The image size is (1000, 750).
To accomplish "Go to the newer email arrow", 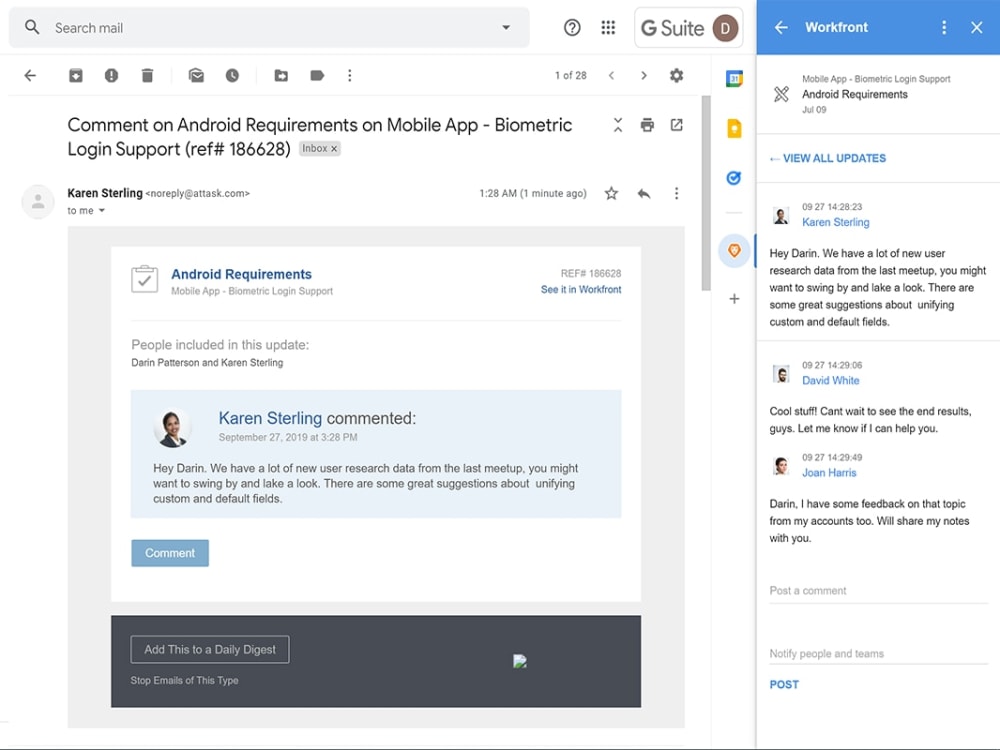I will click(x=611, y=75).
